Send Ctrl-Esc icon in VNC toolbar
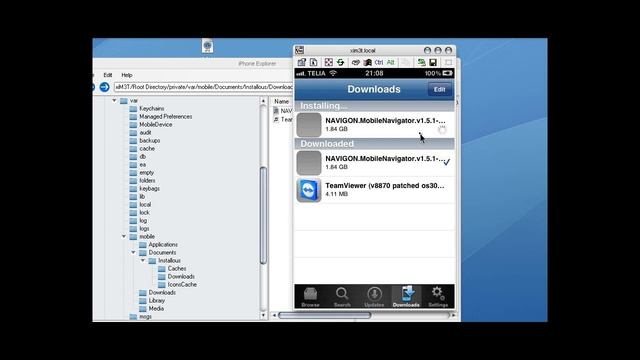 pyautogui.click(x=367, y=62)
